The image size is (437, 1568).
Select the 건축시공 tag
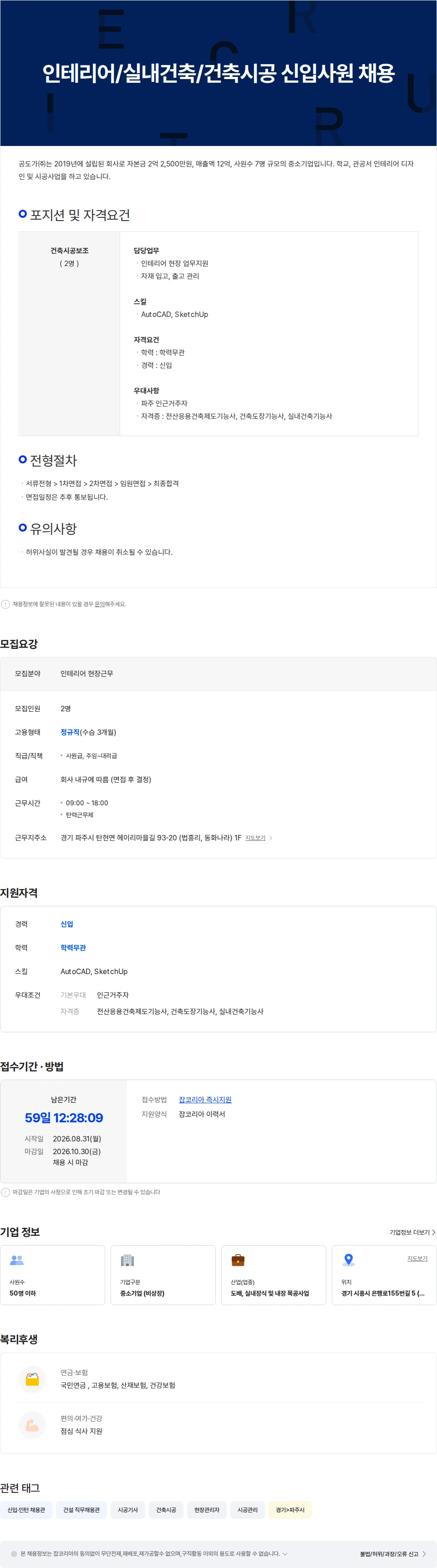click(166, 1510)
